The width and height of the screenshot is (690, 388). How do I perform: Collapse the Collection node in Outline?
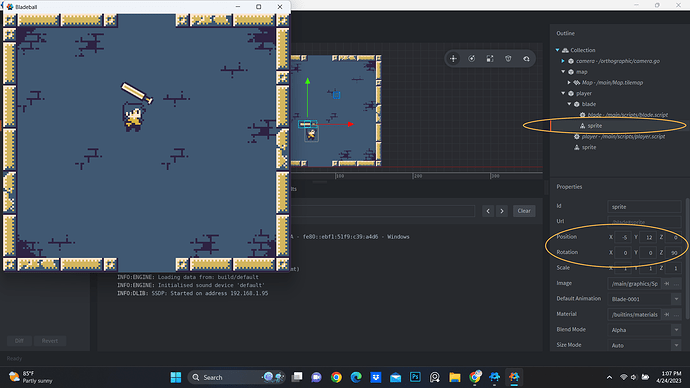[x=558, y=50]
